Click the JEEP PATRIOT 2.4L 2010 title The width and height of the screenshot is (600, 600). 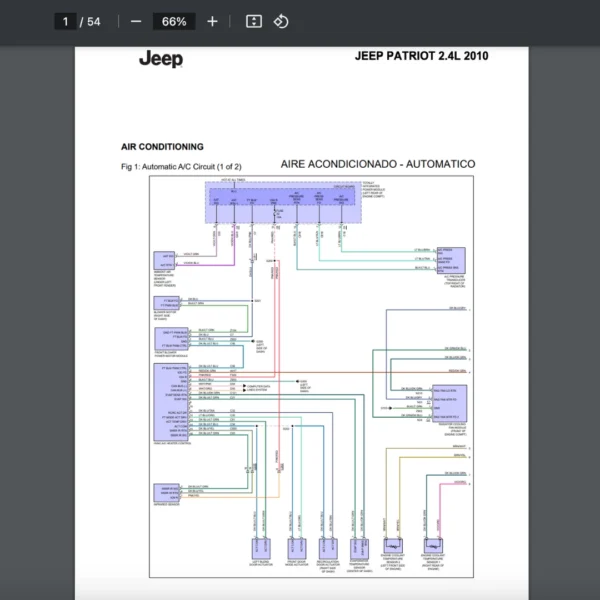(421, 56)
